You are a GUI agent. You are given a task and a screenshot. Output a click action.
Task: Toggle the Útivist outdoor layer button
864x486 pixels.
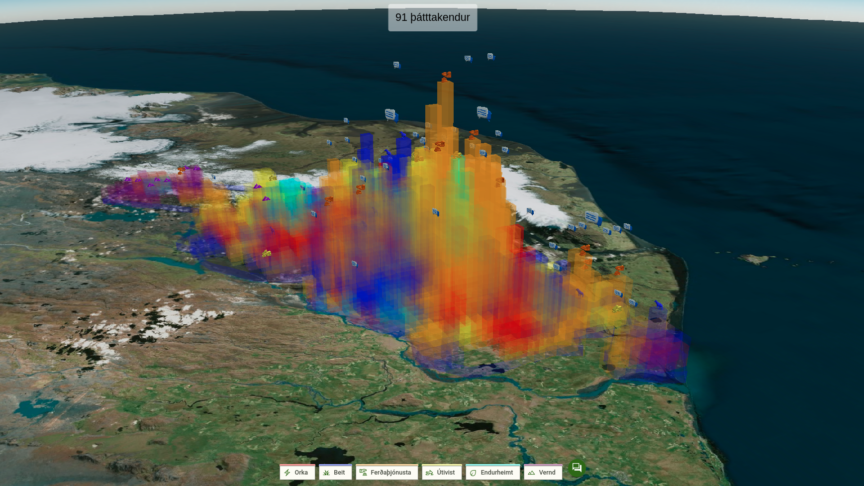(x=441, y=472)
